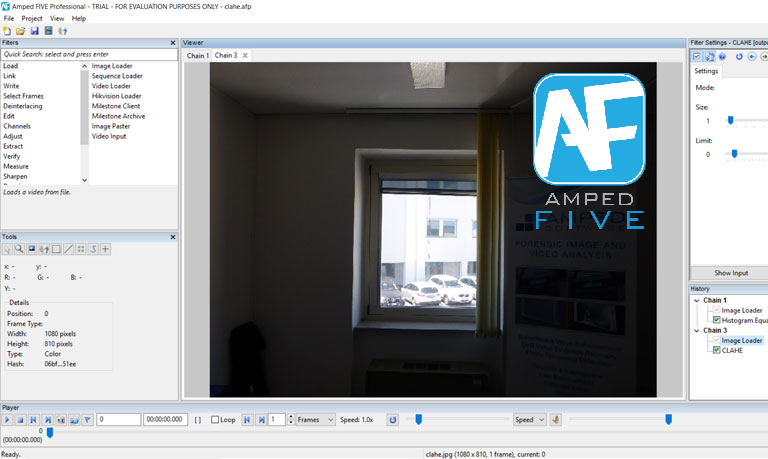The width and height of the screenshot is (768, 459).
Task: Toggle the CLAHE filter checkbox in History
Action: coord(717,350)
